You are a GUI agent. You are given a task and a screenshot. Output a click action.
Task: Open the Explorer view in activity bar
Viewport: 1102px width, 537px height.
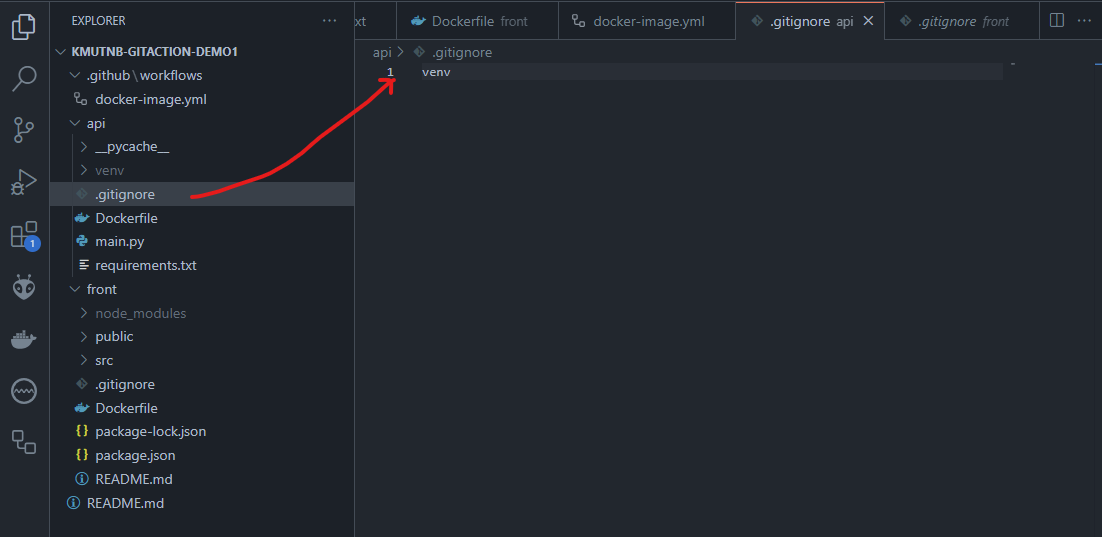[x=24, y=27]
